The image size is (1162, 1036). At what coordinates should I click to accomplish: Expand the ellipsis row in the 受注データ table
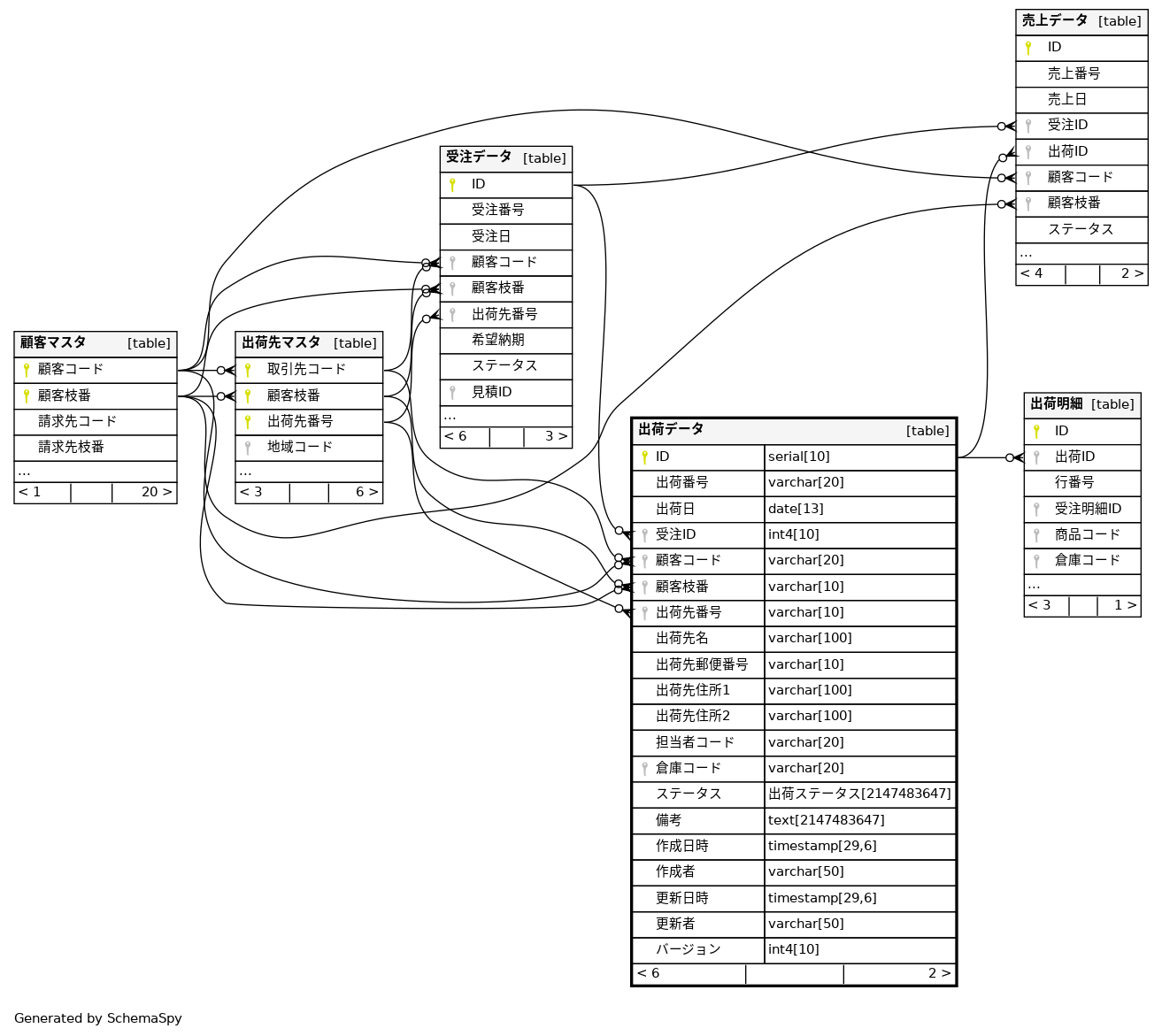pos(450,417)
